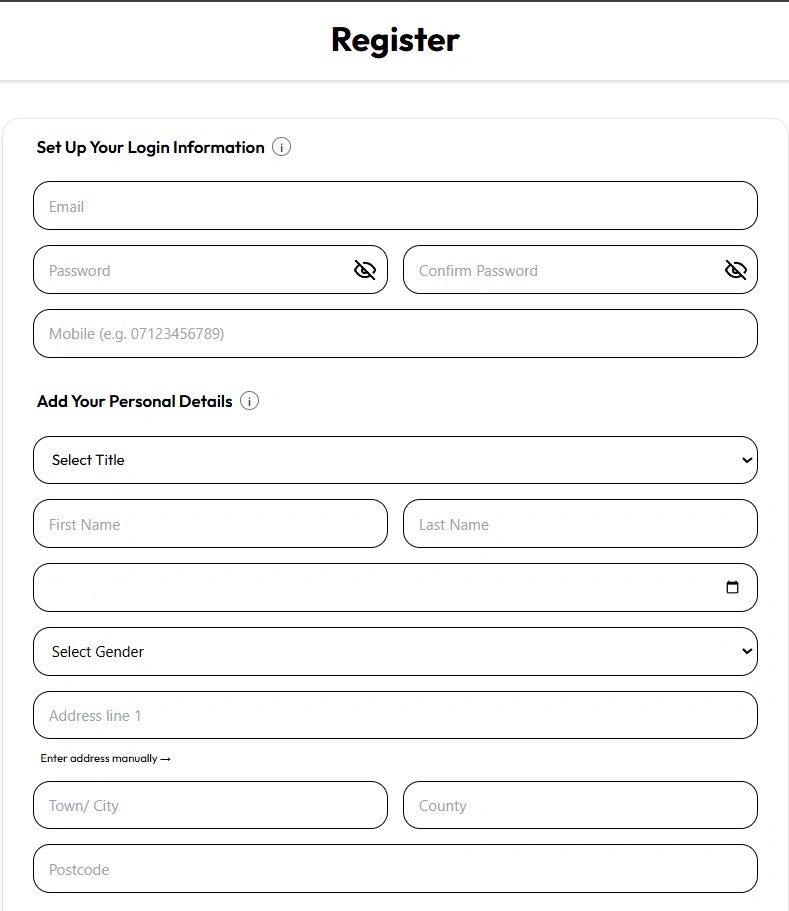Click the crossed-eye icon in the Password field
This screenshot has width=789, height=911.
(x=364, y=269)
